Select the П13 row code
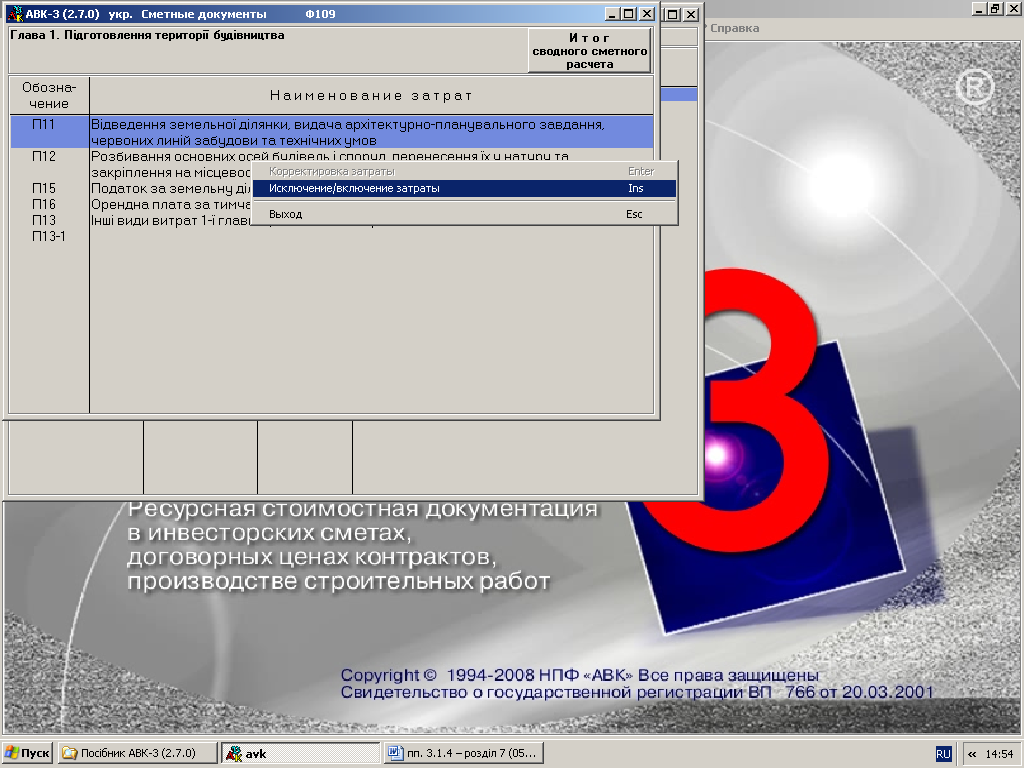The width and height of the screenshot is (1024, 768). click(44, 220)
